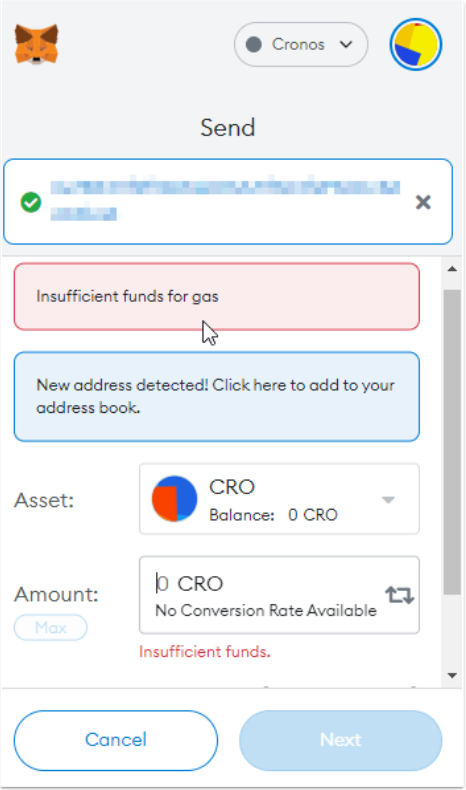Clear the recipient address with the X

[x=423, y=203]
